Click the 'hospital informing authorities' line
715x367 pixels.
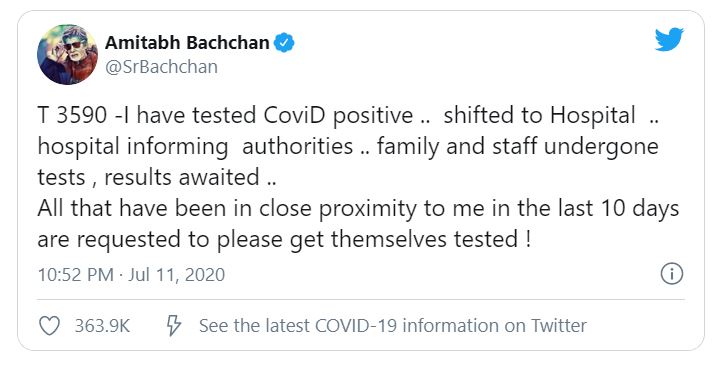click(x=195, y=146)
